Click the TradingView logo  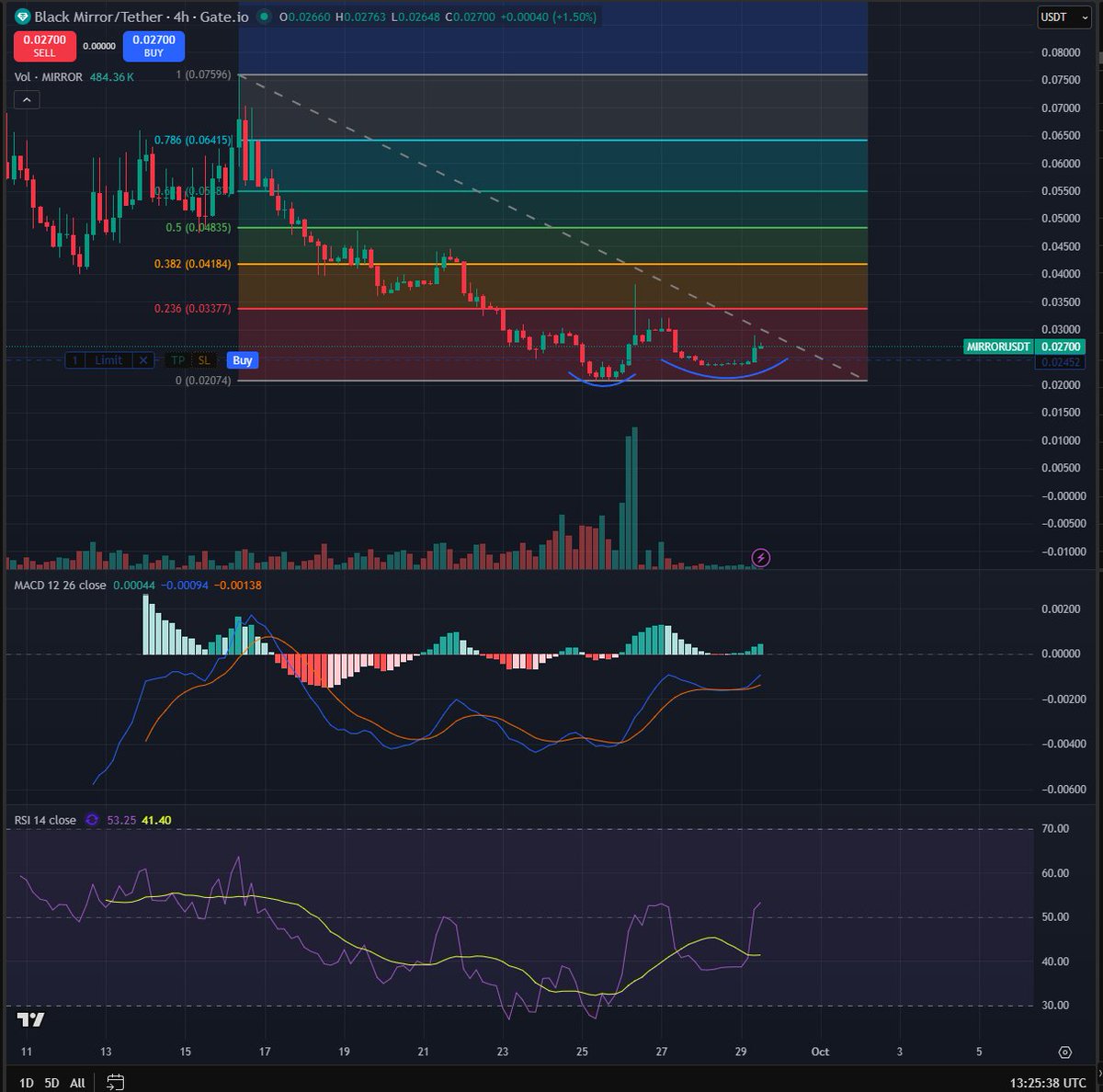pyautogui.click(x=30, y=1019)
